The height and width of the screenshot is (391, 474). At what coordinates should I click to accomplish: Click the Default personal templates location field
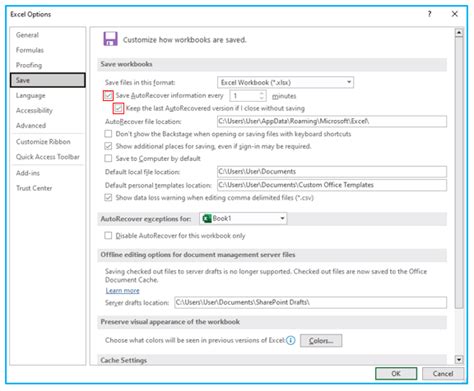click(x=332, y=185)
